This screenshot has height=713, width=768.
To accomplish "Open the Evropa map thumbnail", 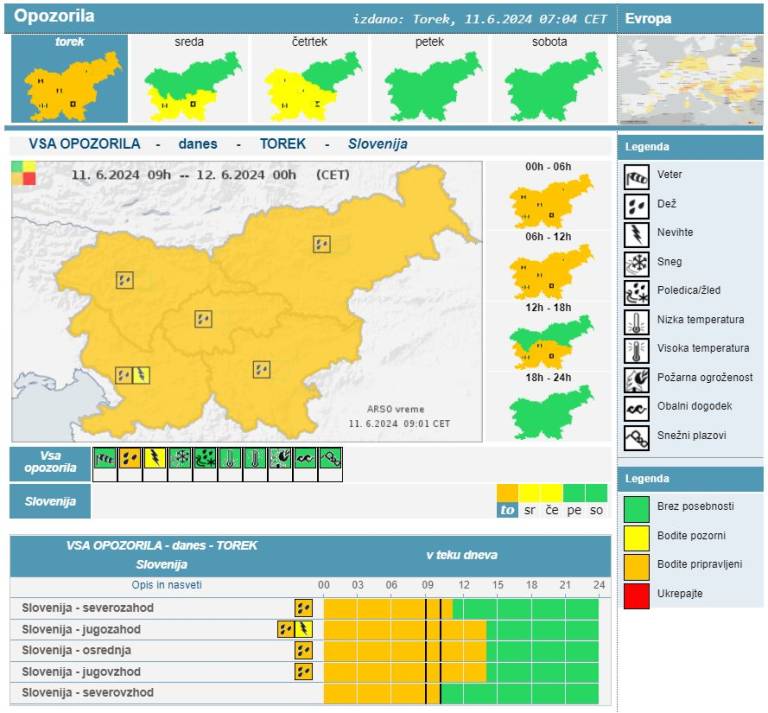I will pos(691,78).
